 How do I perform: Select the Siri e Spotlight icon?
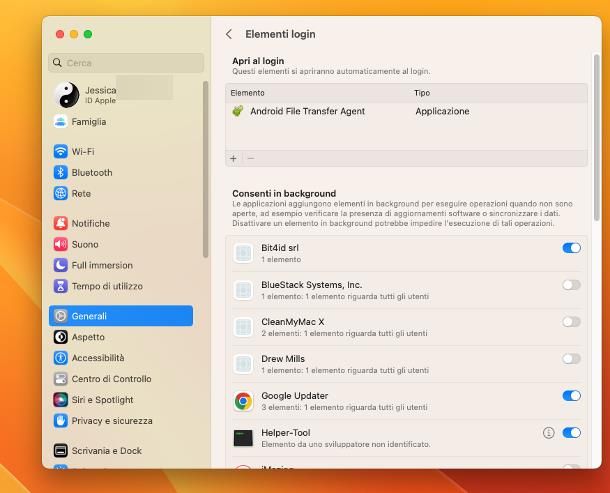(60, 400)
